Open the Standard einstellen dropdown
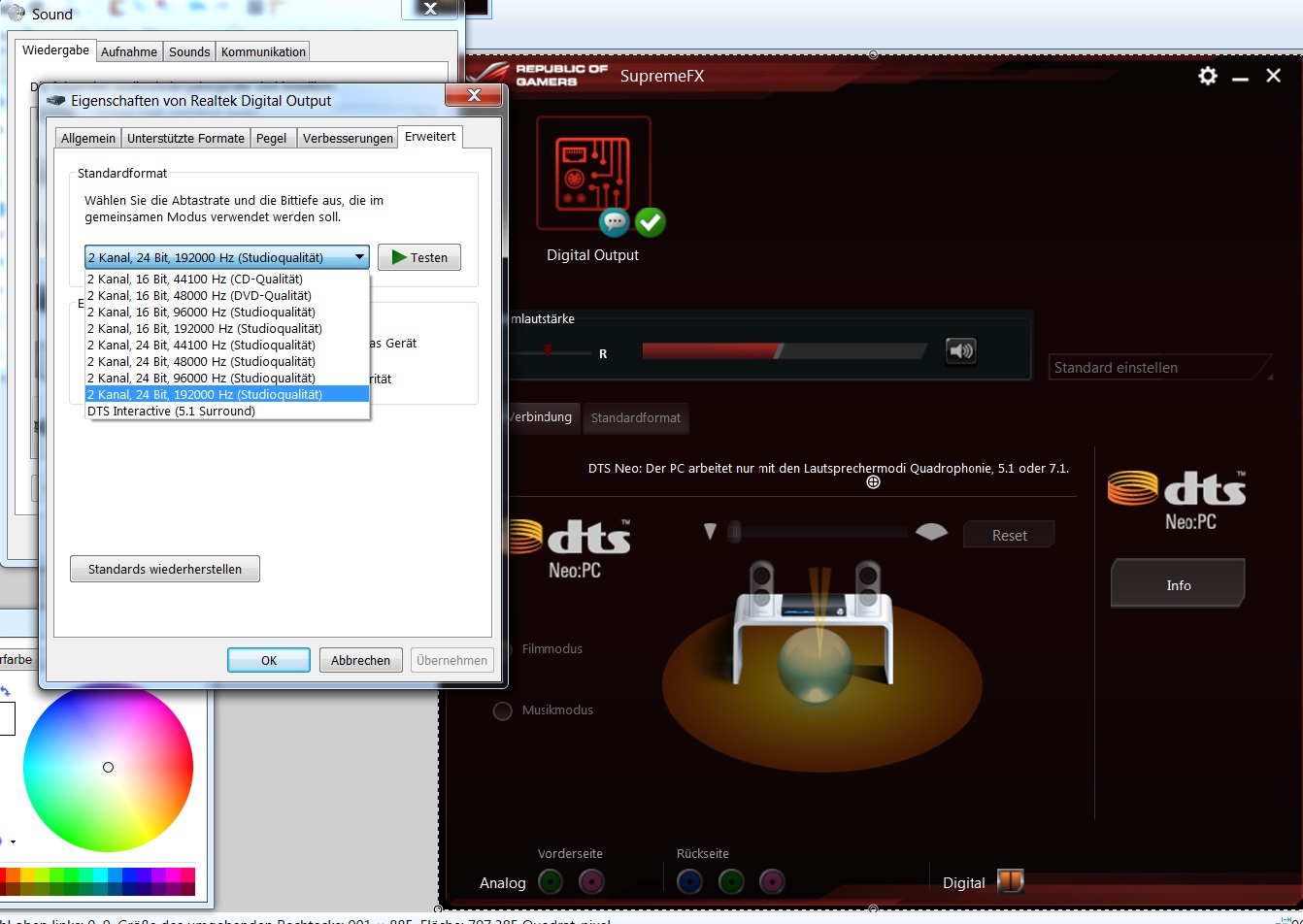The height and width of the screenshot is (924, 1303). 1160,368
